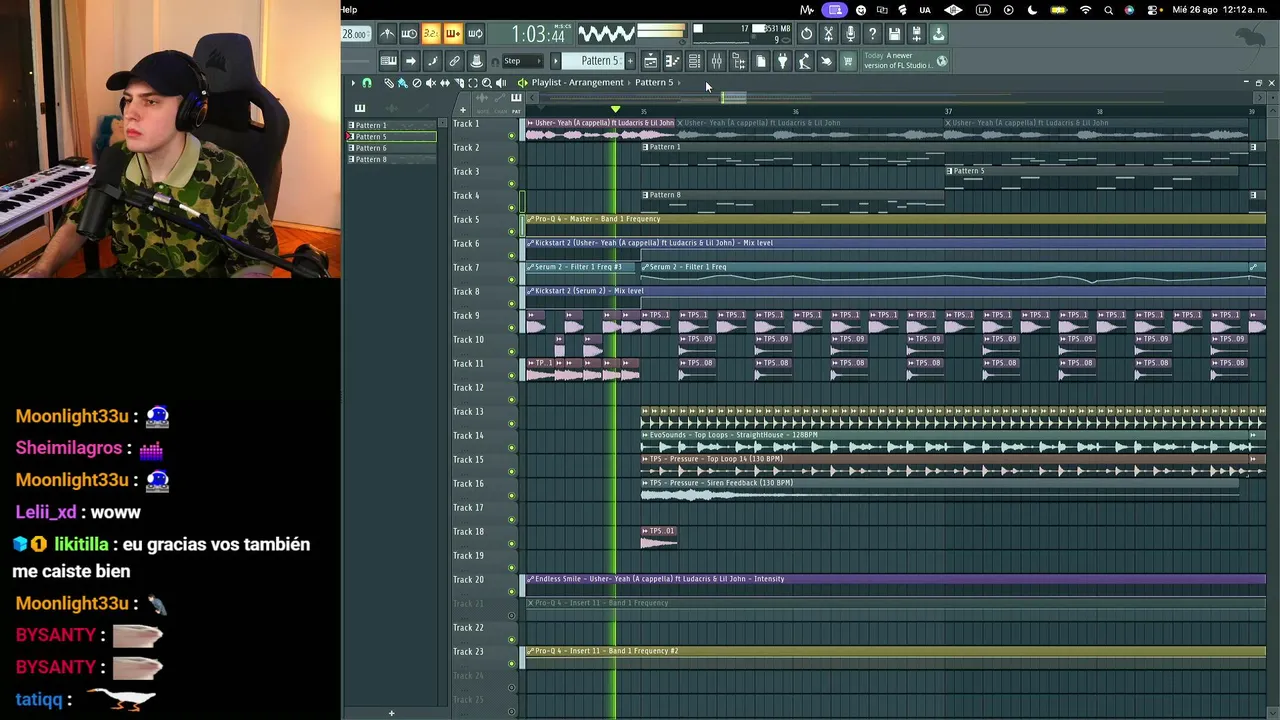Screen dimensions: 1280x720
Task: Click the microphone recording icon
Action: pyautogui.click(x=850, y=34)
